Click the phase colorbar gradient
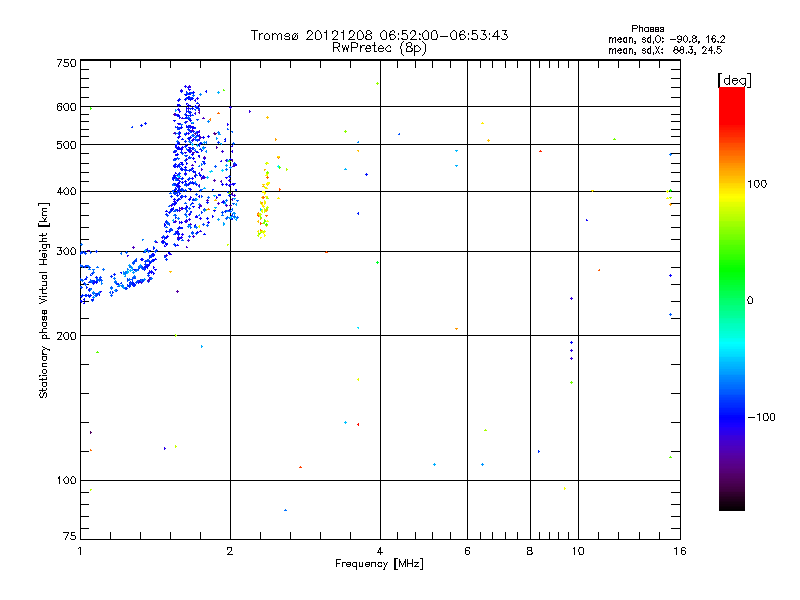The image size is (800, 600). click(x=732, y=298)
